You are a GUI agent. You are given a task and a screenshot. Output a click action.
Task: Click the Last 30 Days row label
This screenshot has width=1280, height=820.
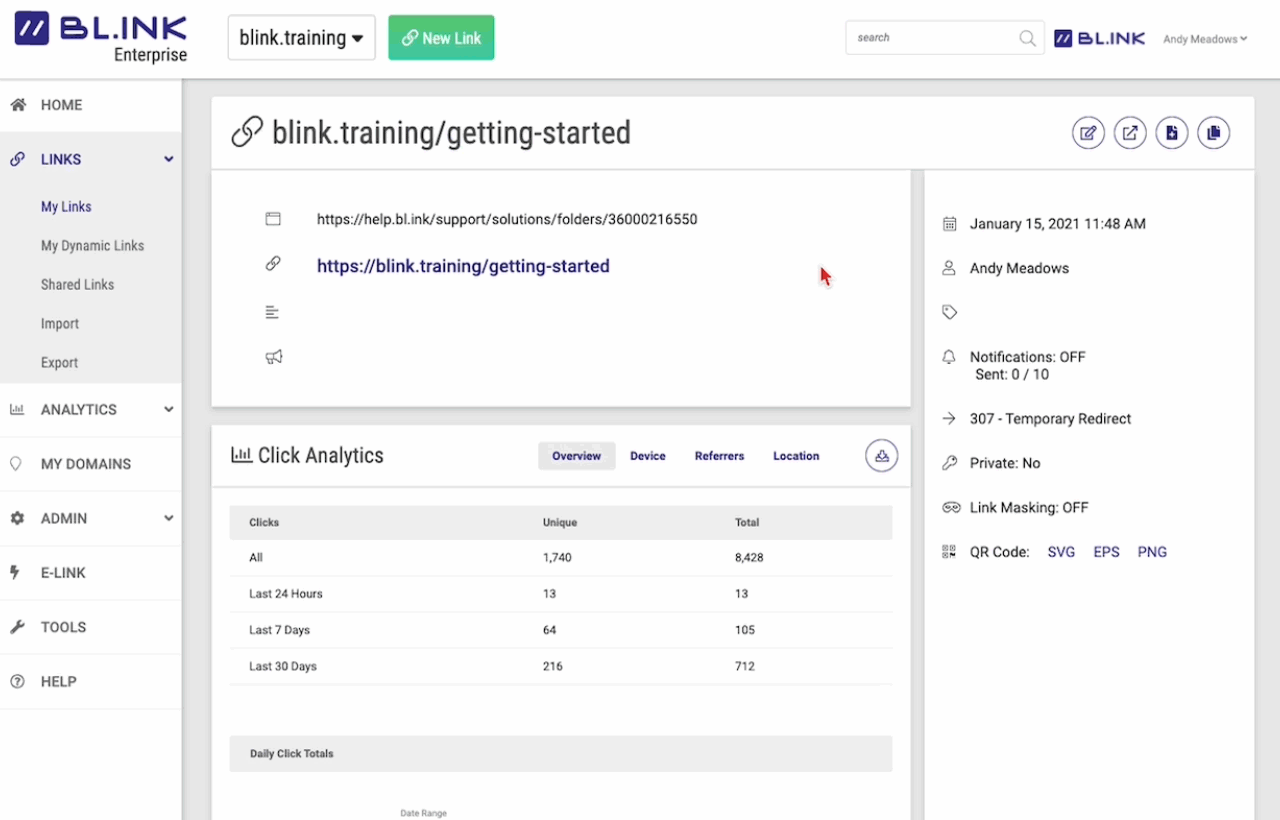pos(283,666)
